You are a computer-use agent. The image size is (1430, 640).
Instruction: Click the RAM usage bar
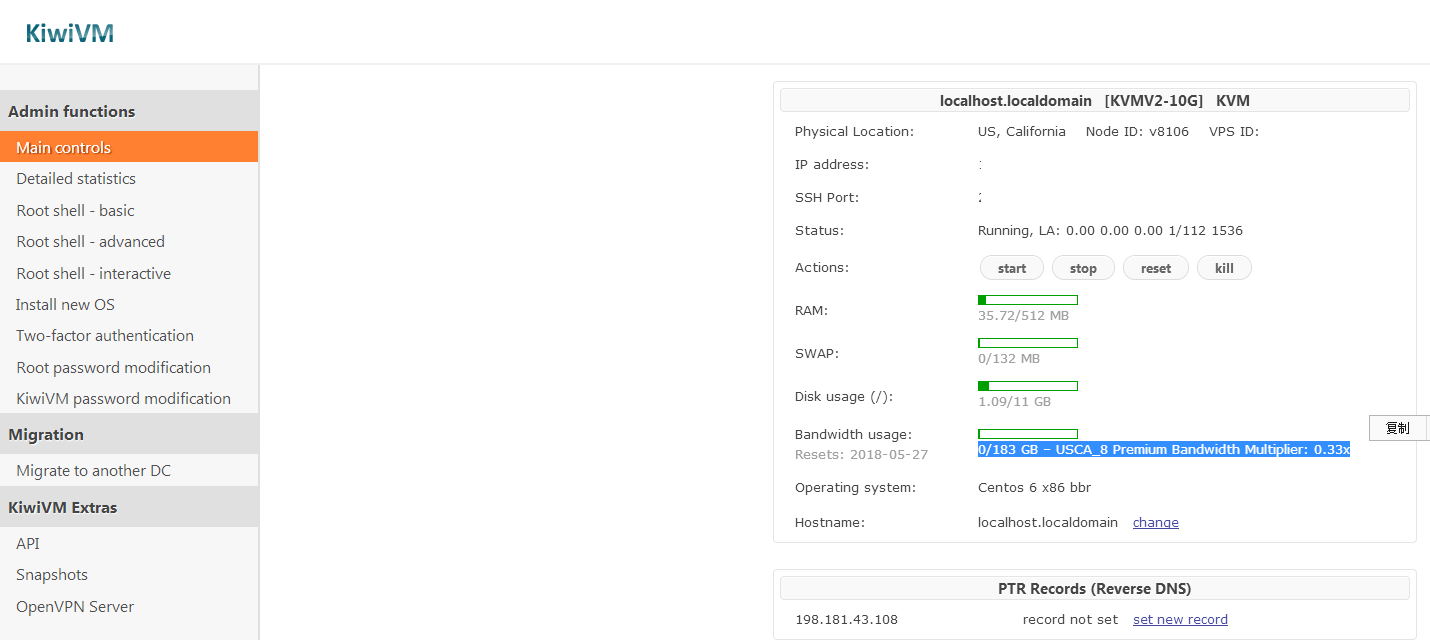[x=1028, y=300]
